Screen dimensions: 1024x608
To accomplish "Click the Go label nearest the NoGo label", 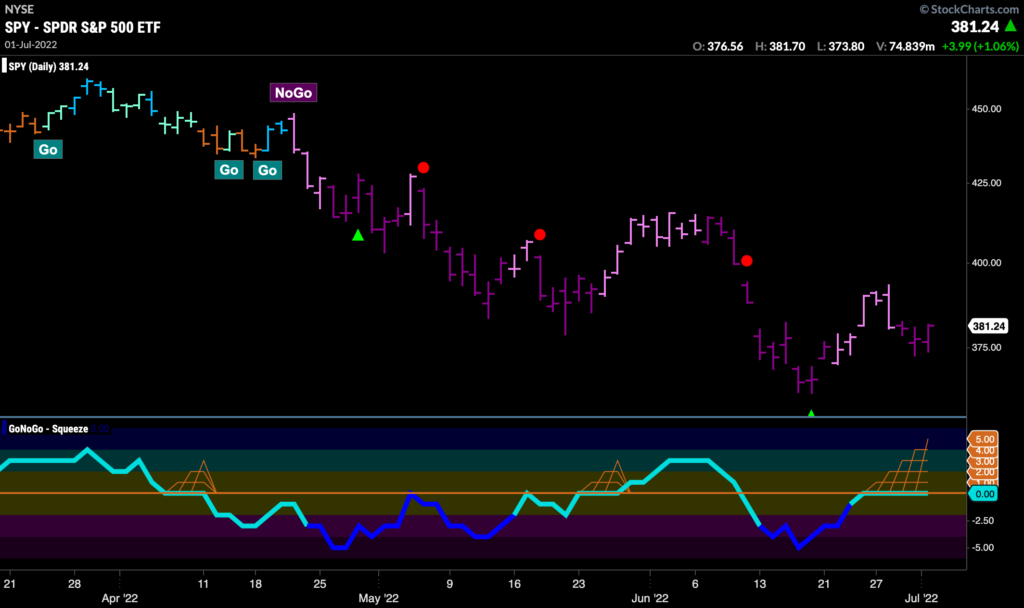I will pyautogui.click(x=267, y=170).
